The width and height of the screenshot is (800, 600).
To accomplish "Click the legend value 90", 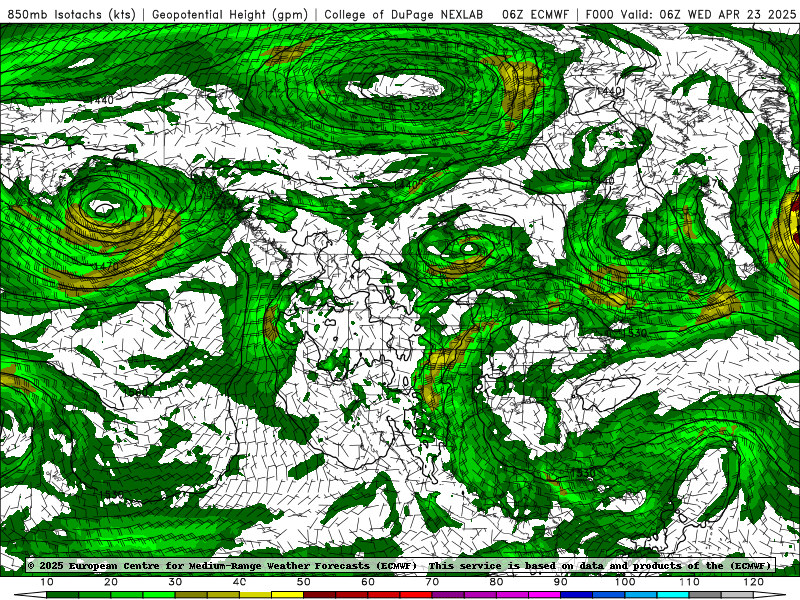I will tap(561, 582).
